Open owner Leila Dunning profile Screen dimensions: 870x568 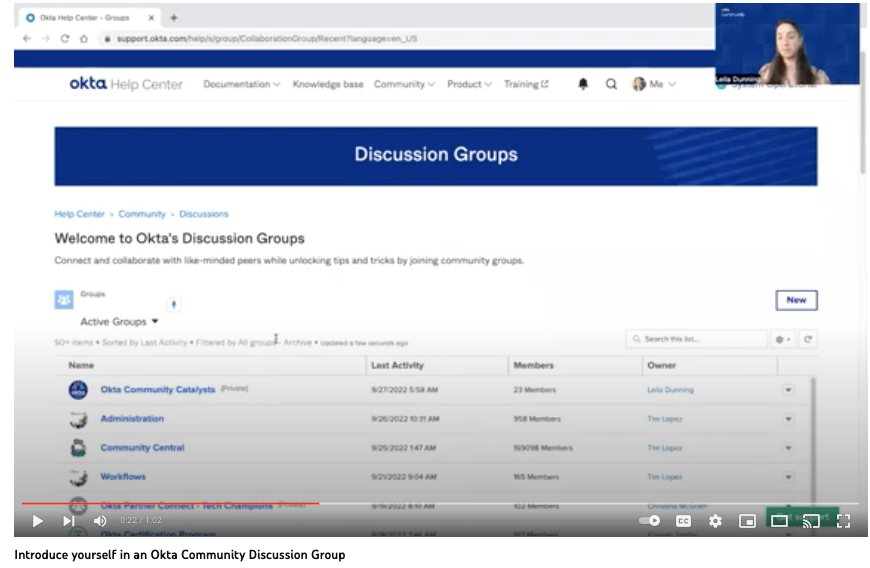click(670, 390)
